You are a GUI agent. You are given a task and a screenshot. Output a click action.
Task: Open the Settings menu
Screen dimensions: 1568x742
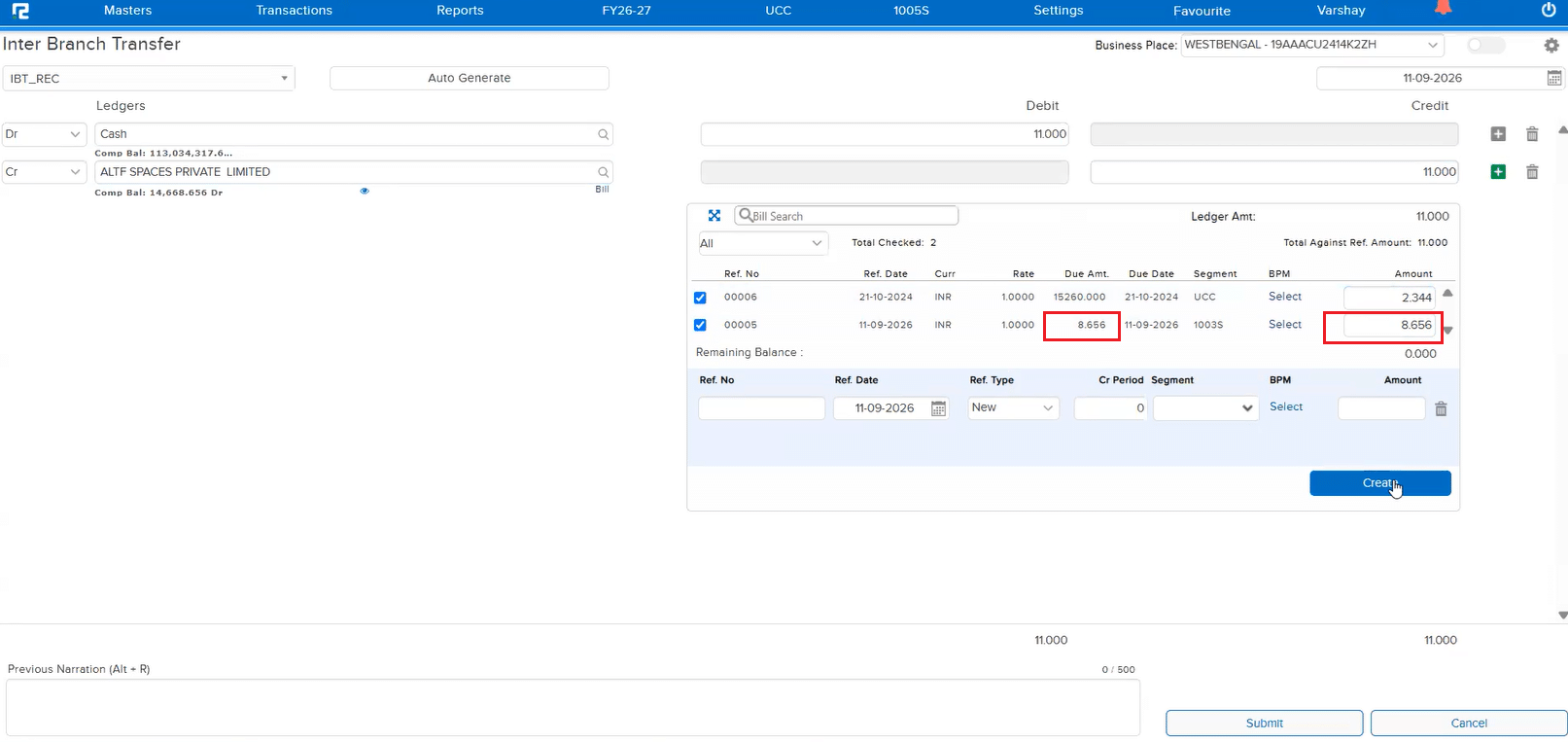click(x=1058, y=11)
